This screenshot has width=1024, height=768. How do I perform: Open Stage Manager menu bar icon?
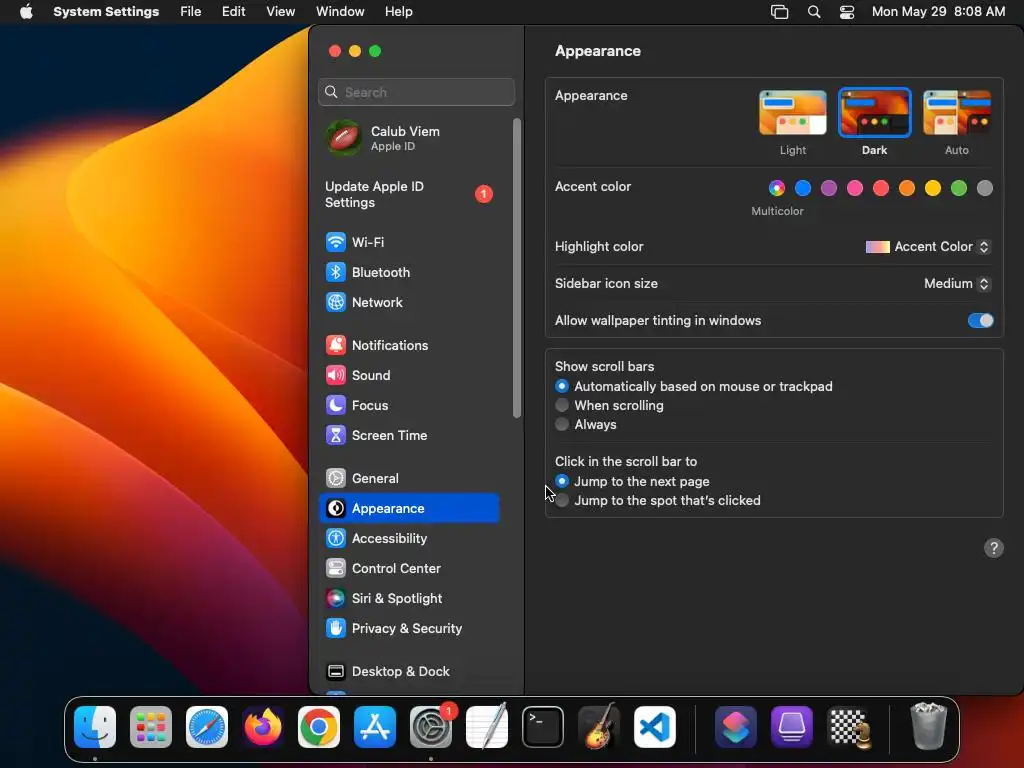pos(779,12)
